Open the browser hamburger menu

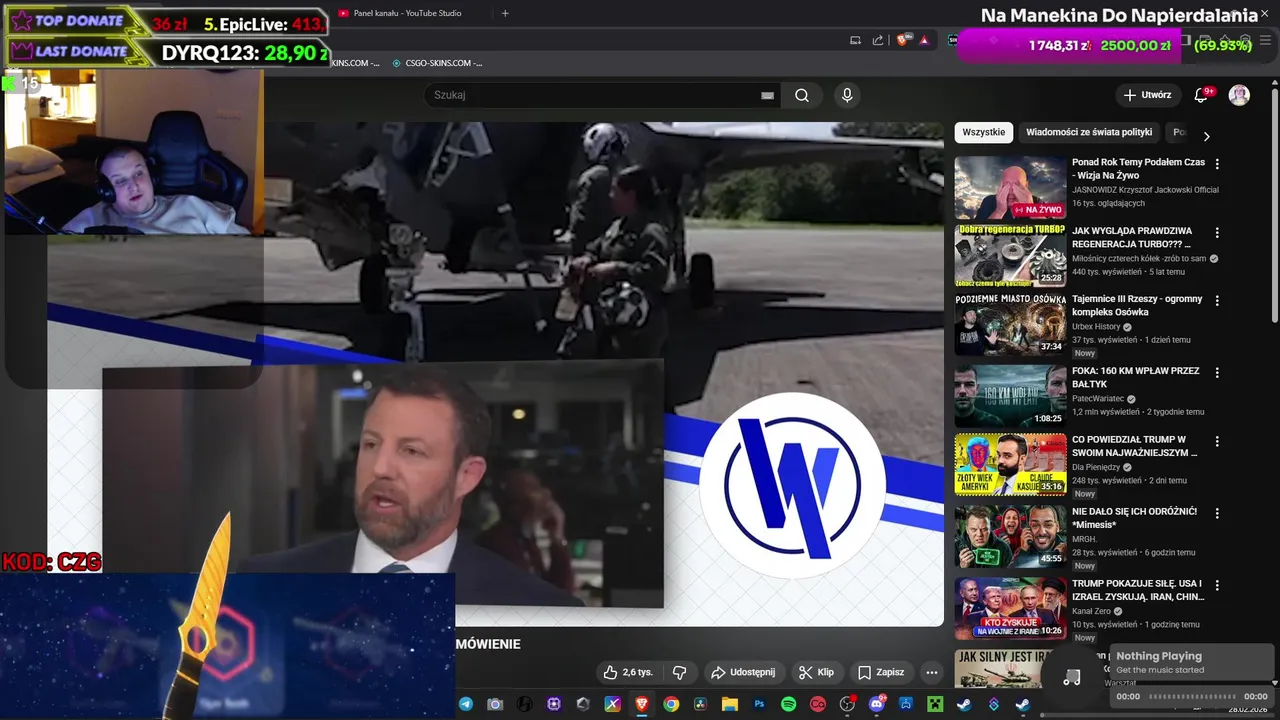(1266, 40)
